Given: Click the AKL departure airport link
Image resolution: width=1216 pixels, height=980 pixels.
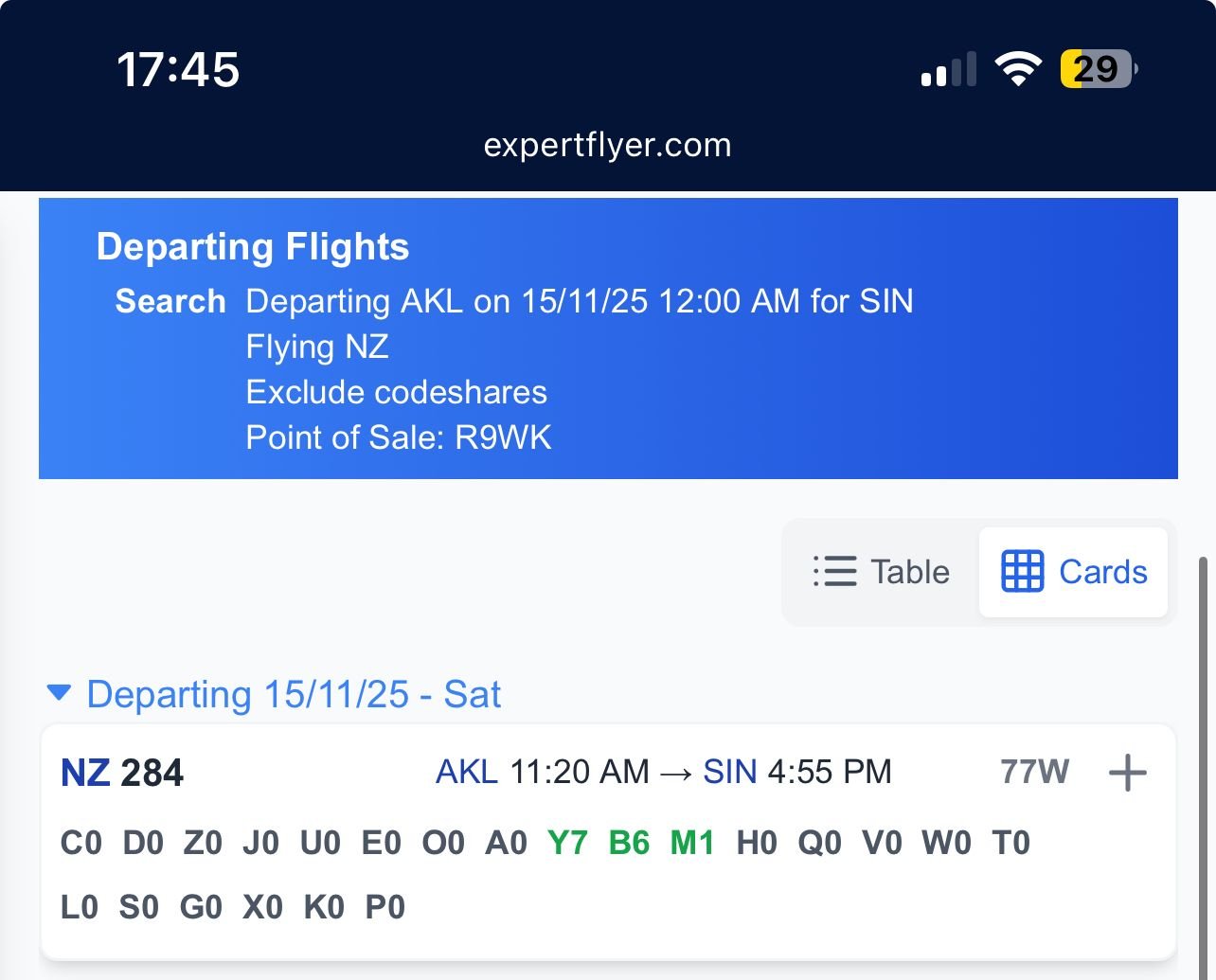Looking at the screenshot, I should (466, 772).
